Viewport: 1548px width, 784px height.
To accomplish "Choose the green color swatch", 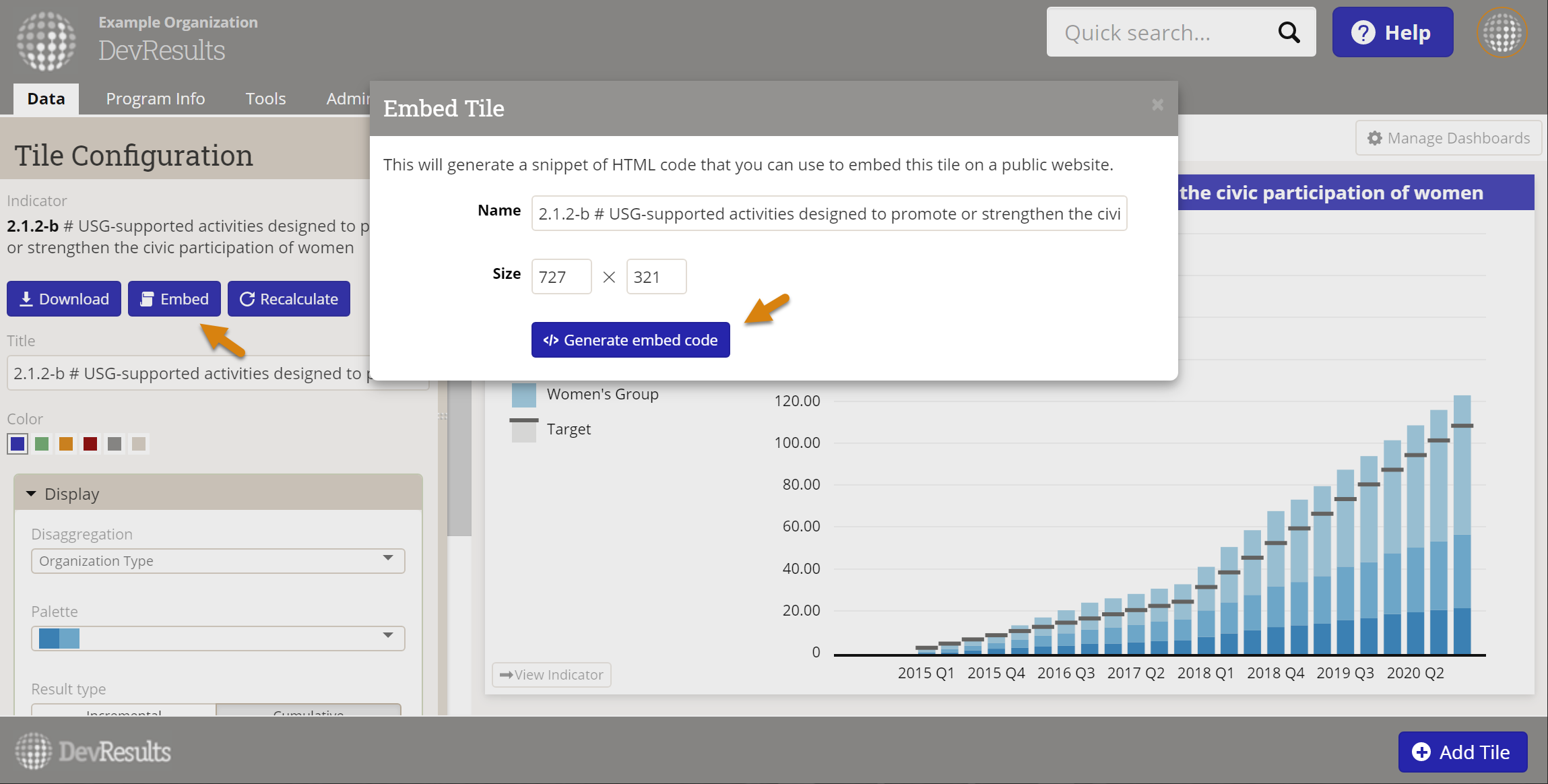I will pyautogui.click(x=42, y=444).
